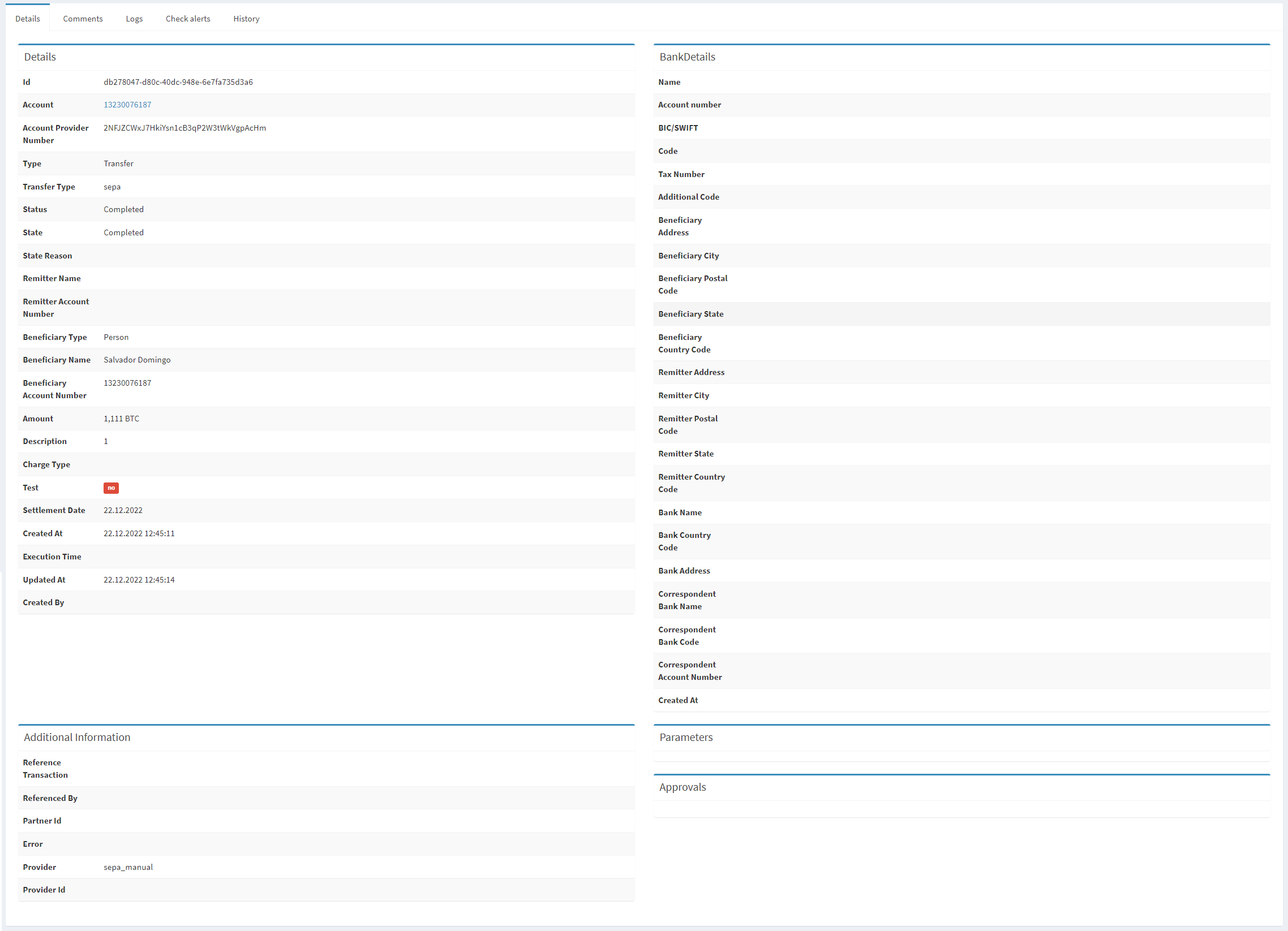Viewport: 1288px width, 931px height.
Task: Select the Details tab
Action: click(28, 19)
